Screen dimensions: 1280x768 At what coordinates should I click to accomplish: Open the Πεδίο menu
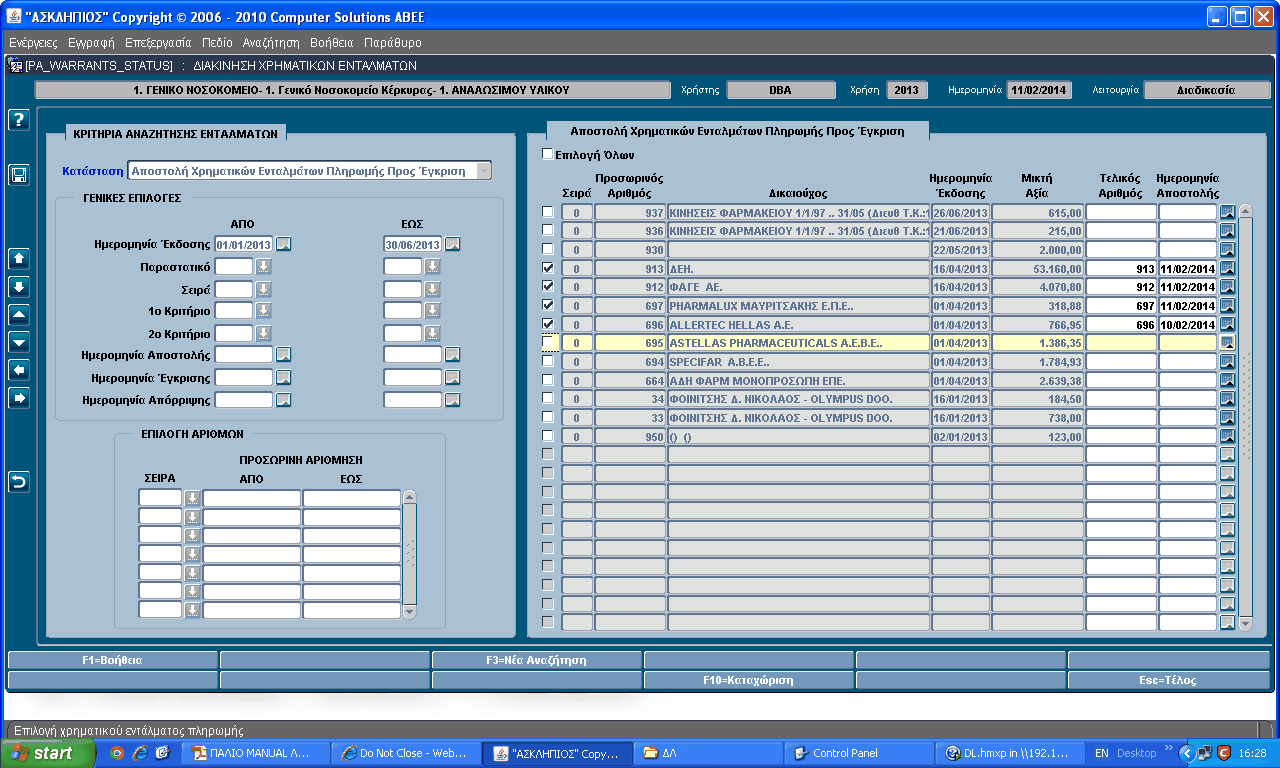(x=217, y=43)
